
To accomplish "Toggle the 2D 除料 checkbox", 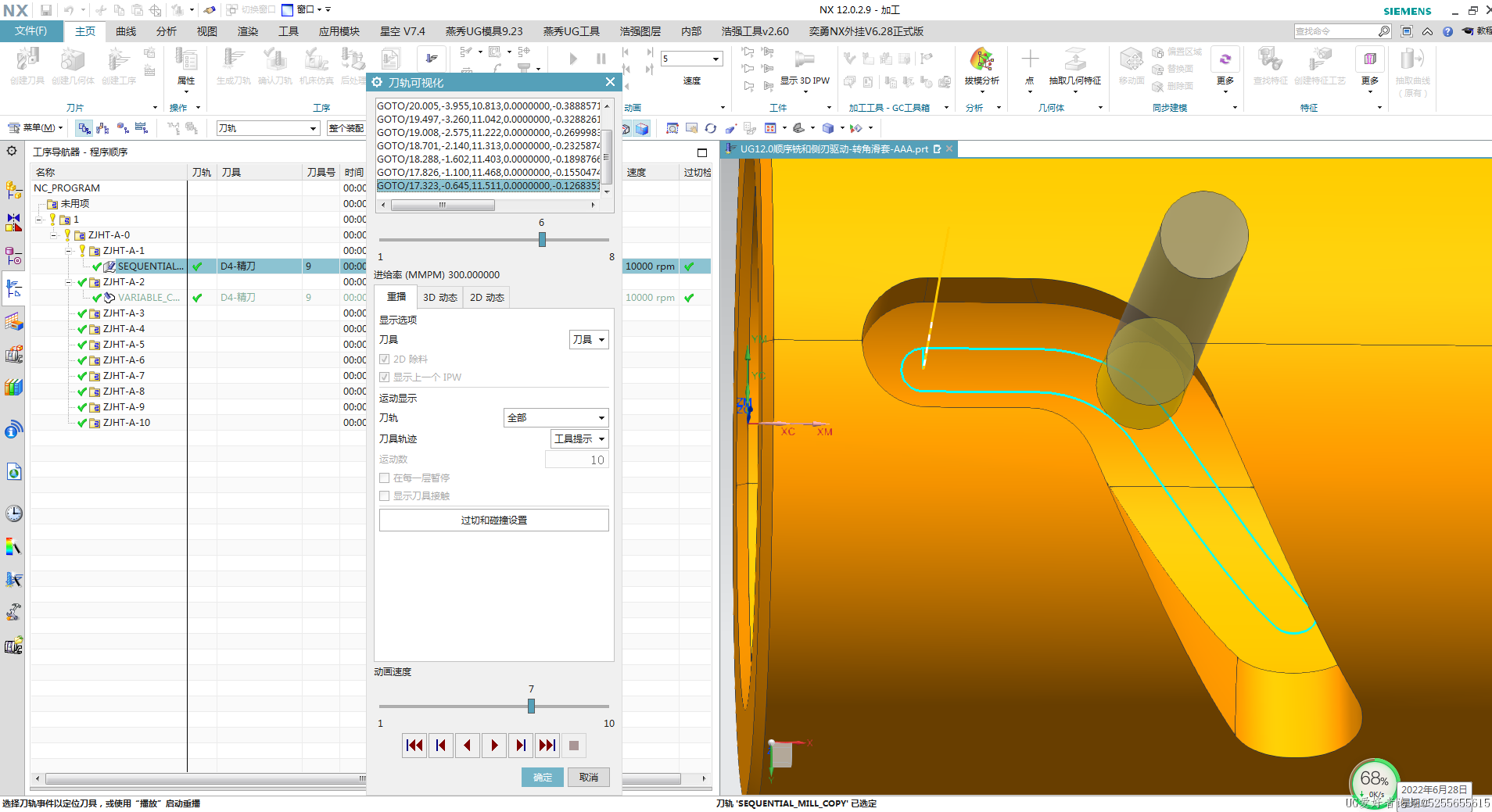I will [384, 359].
